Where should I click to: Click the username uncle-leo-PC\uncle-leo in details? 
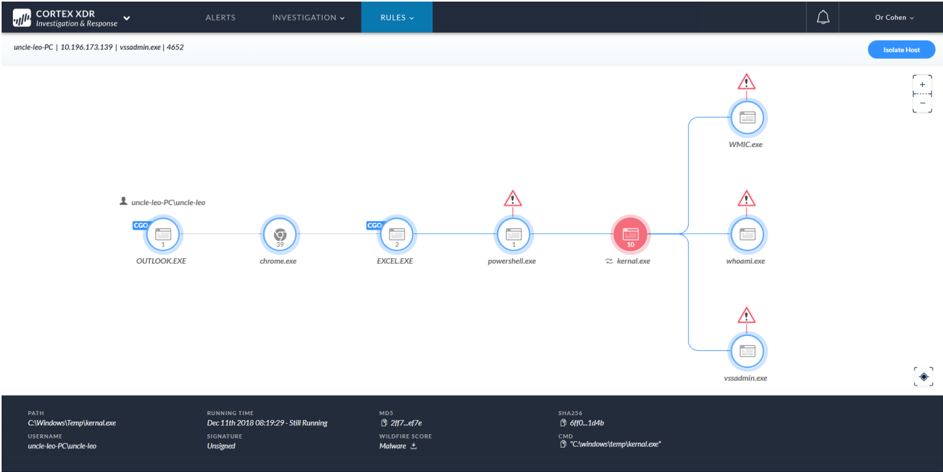coord(62,446)
